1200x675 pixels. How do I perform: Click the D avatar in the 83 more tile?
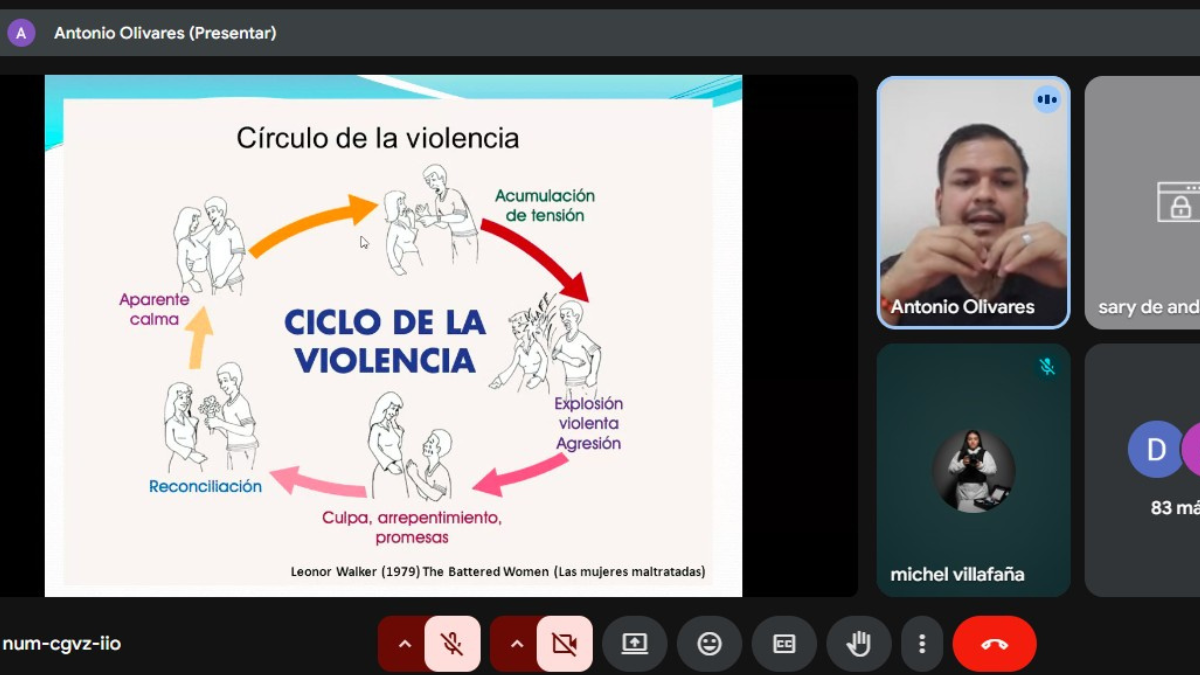[x=1154, y=449]
